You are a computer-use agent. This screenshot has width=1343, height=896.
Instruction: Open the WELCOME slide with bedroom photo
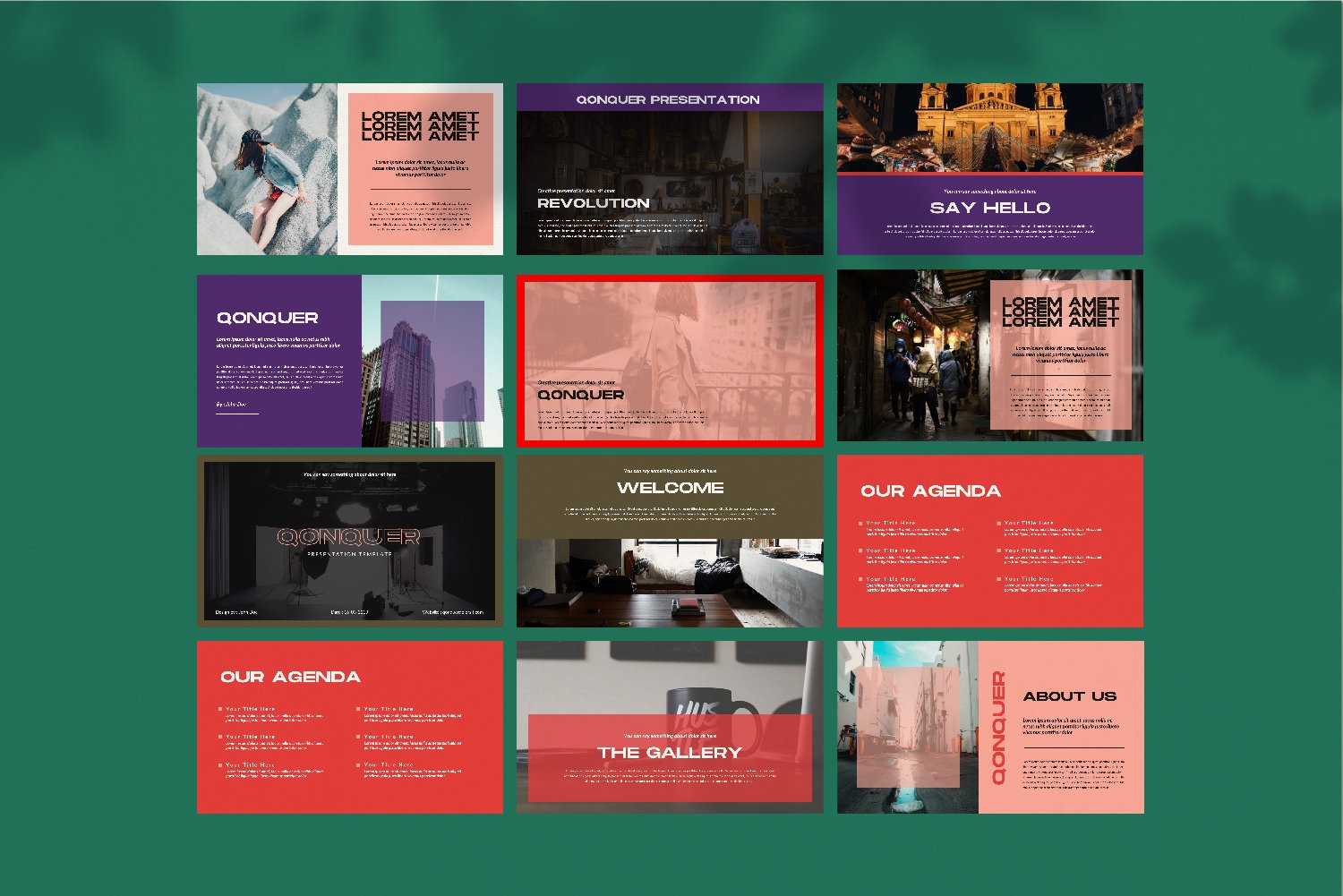[x=670, y=541]
